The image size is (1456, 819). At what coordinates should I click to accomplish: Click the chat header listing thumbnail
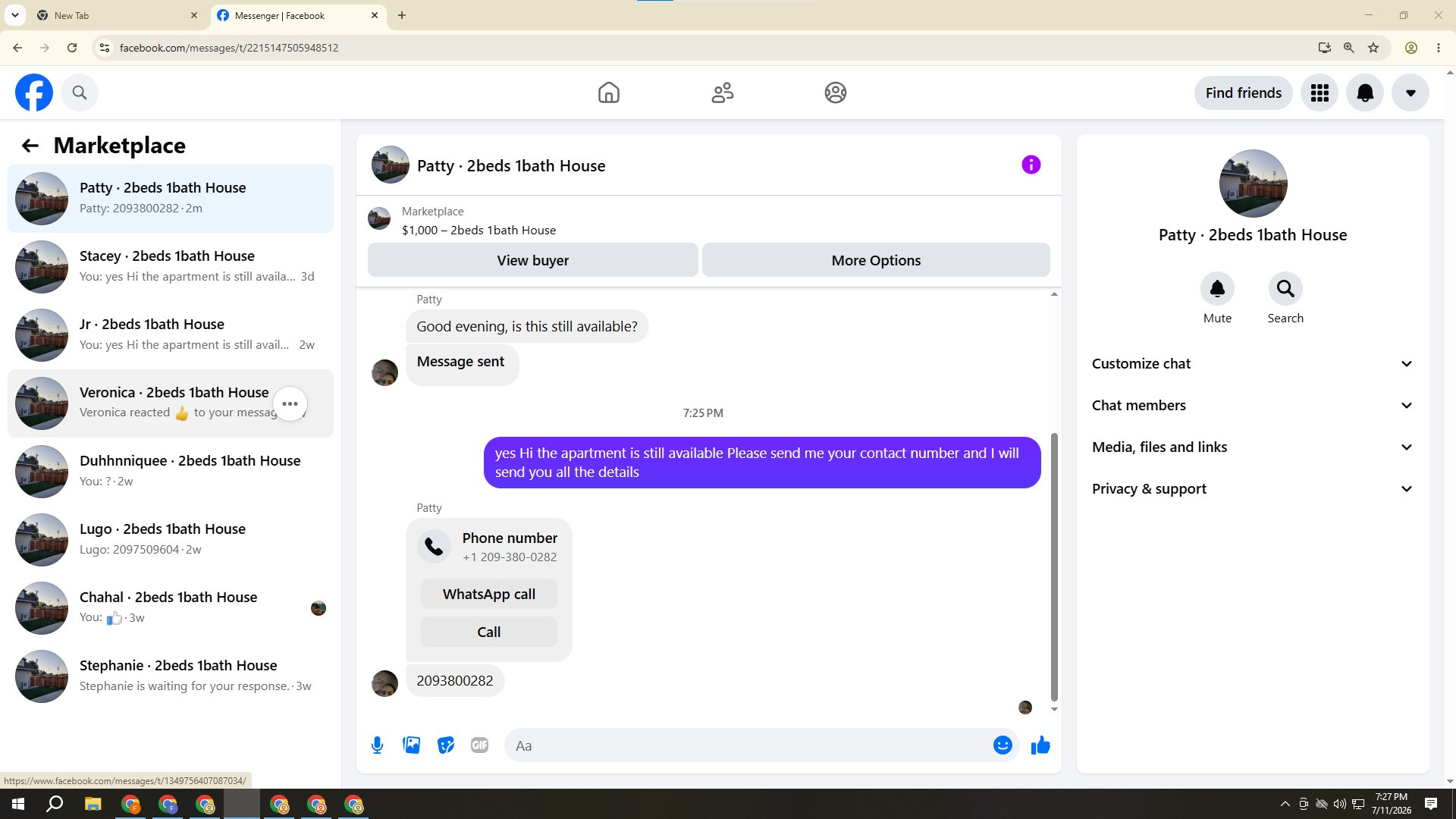click(x=390, y=165)
